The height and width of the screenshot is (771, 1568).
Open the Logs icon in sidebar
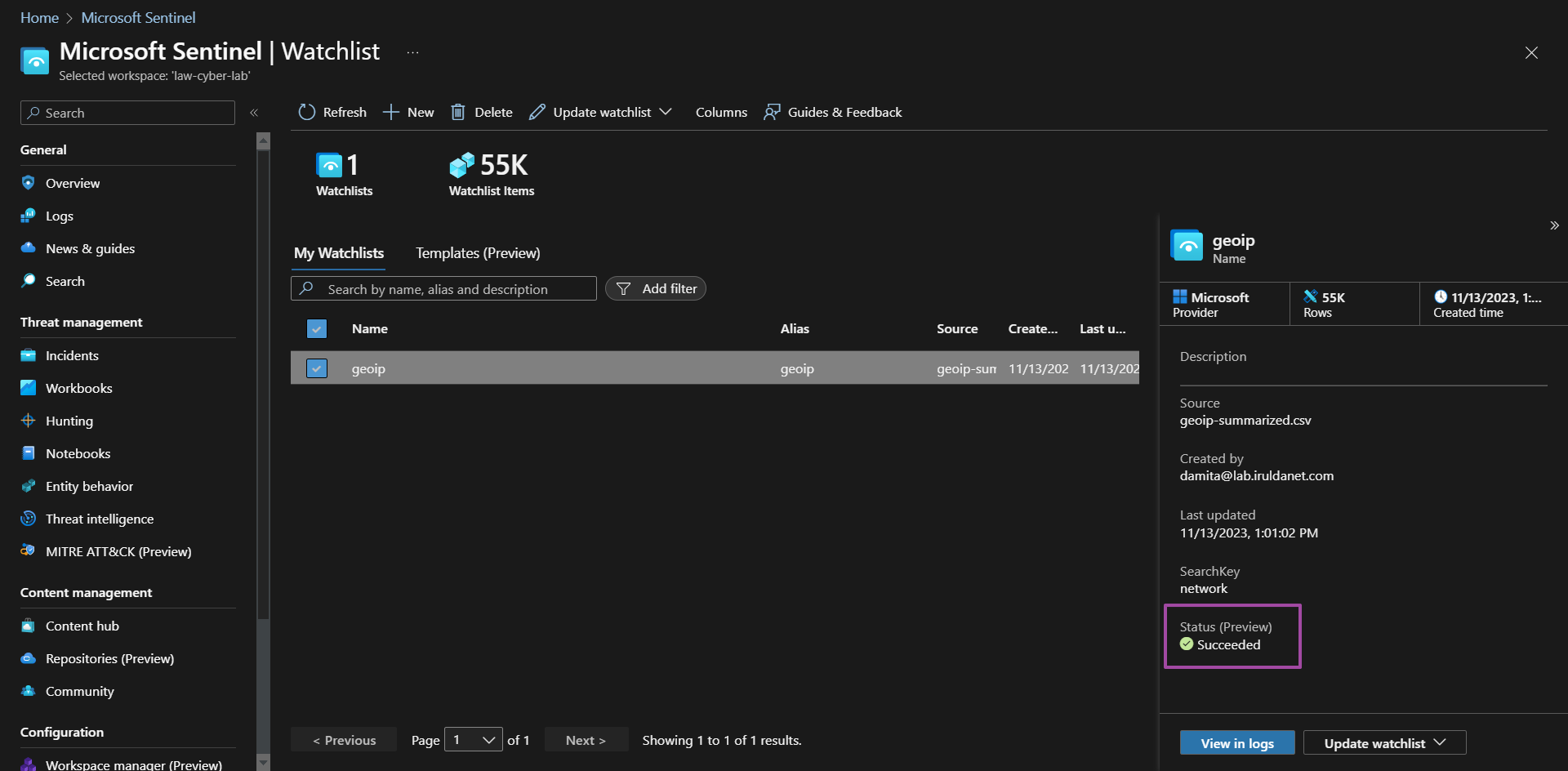pyautogui.click(x=29, y=216)
